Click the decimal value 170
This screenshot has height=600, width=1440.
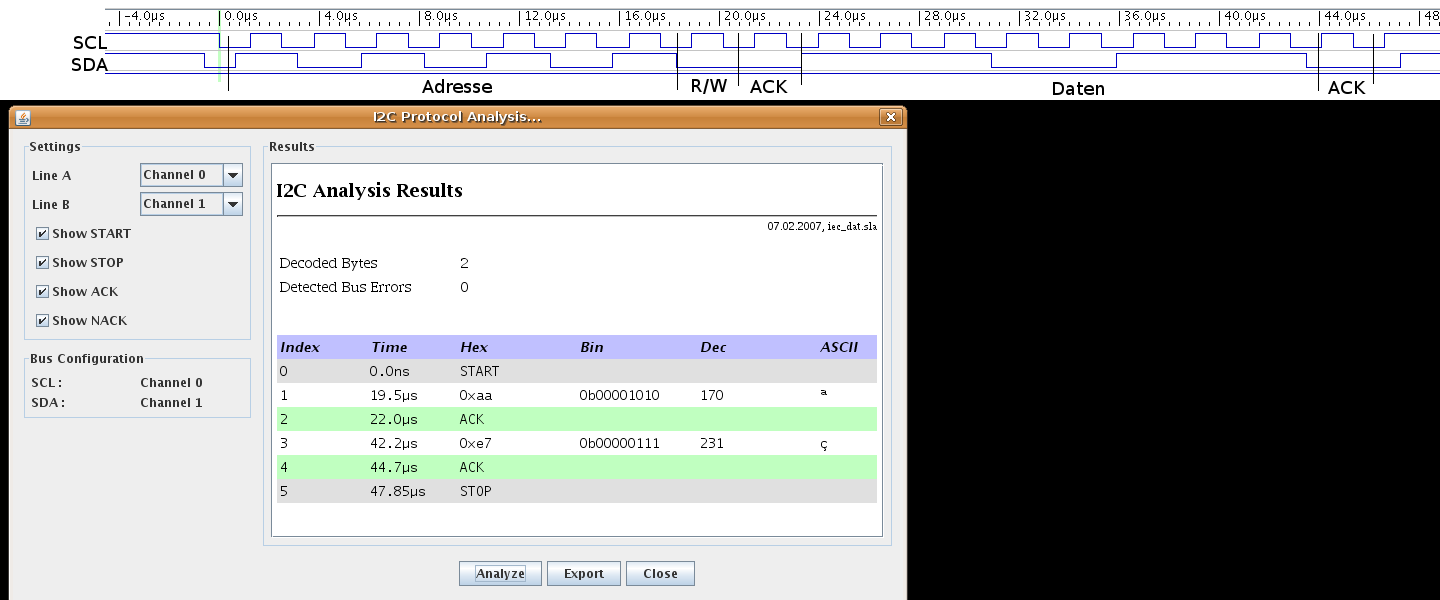coord(711,395)
